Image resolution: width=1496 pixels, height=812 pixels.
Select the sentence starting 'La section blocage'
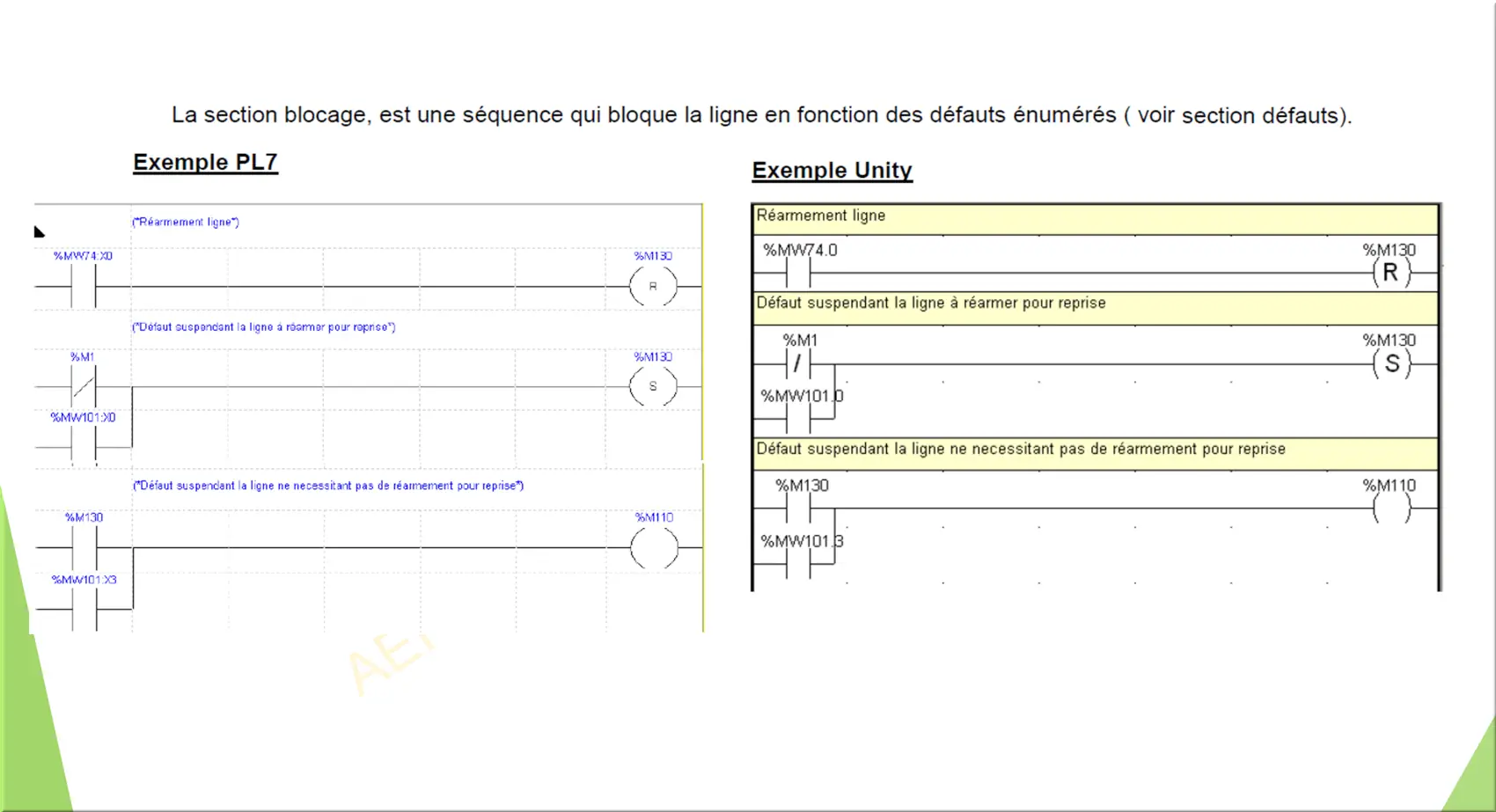[761, 115]
